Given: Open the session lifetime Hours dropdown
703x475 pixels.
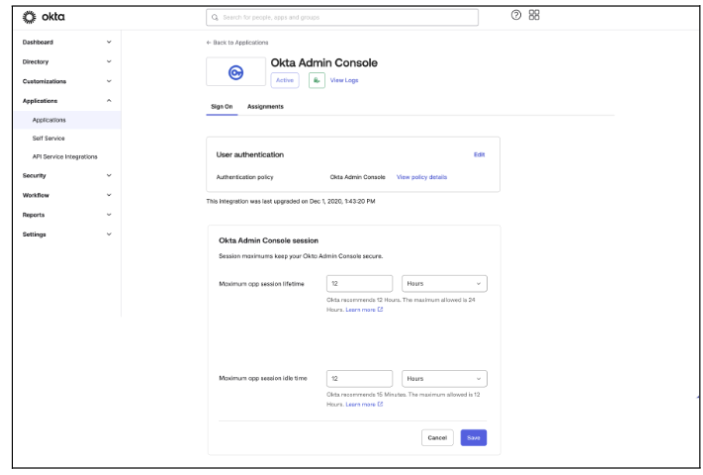Looking at the screenshot, I should 444,284.
